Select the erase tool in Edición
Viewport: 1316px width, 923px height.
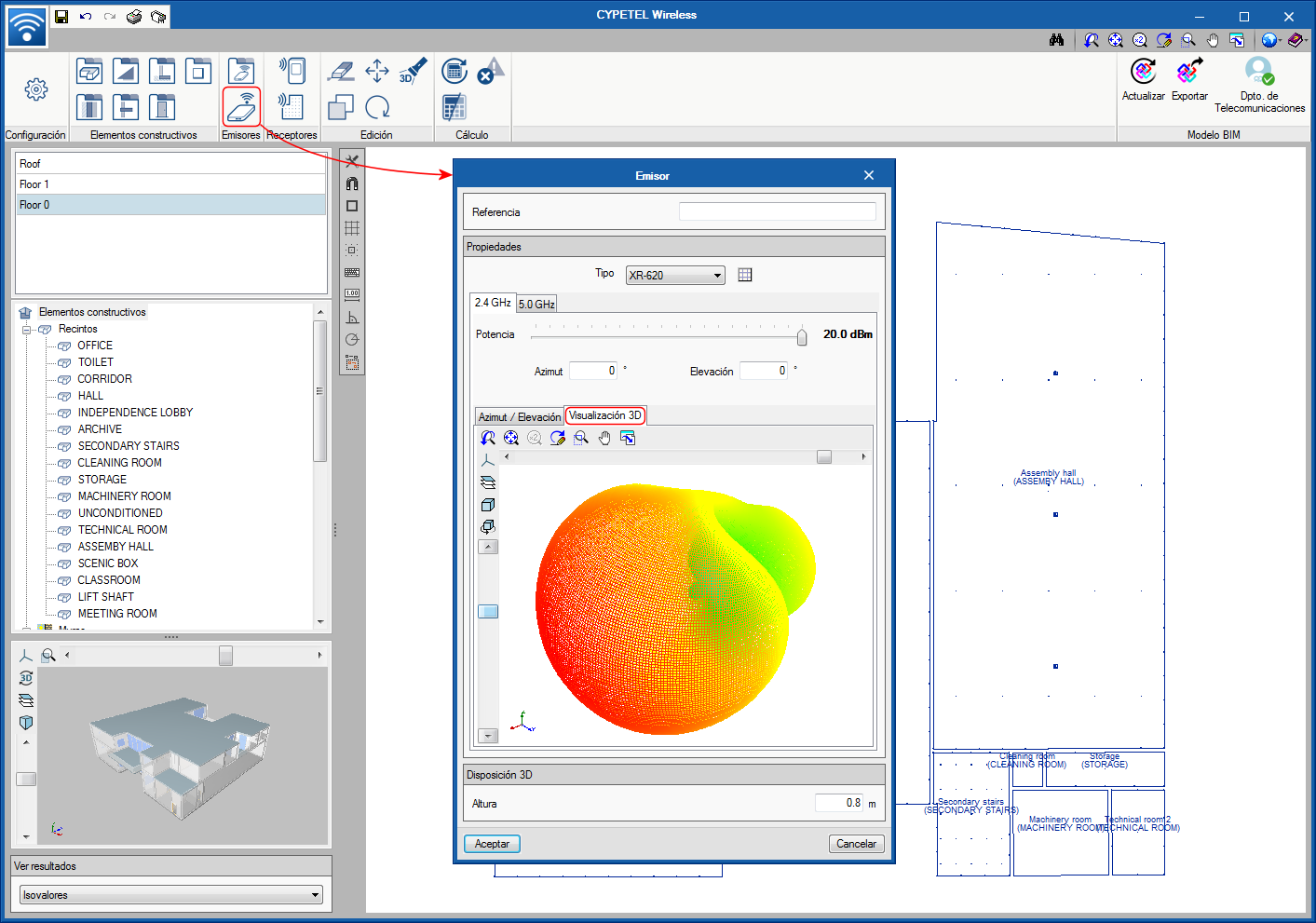click(341, 71)
